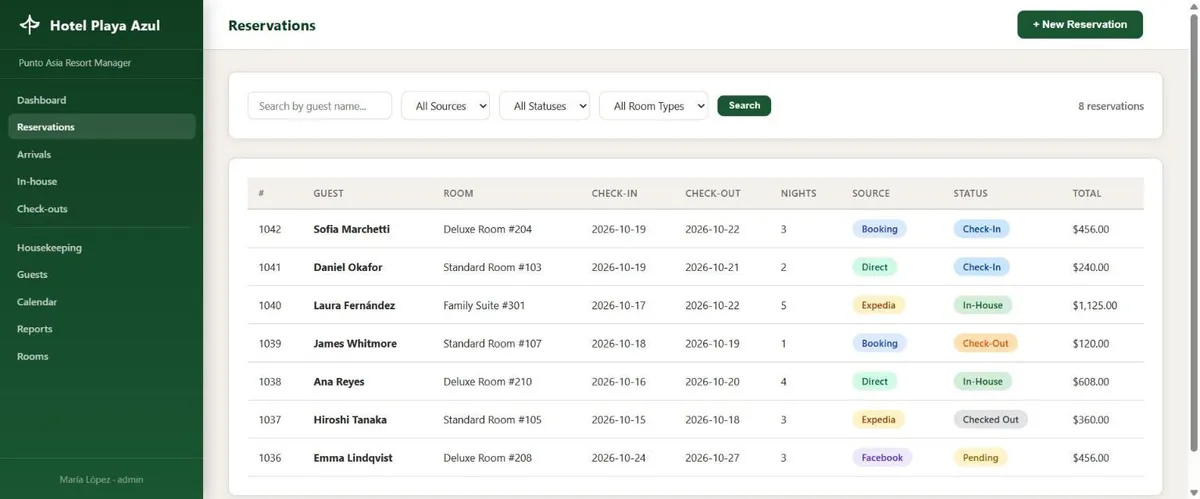Click reservation number 1042
The image size is (1200, 499).
click(x=270, y=229)
